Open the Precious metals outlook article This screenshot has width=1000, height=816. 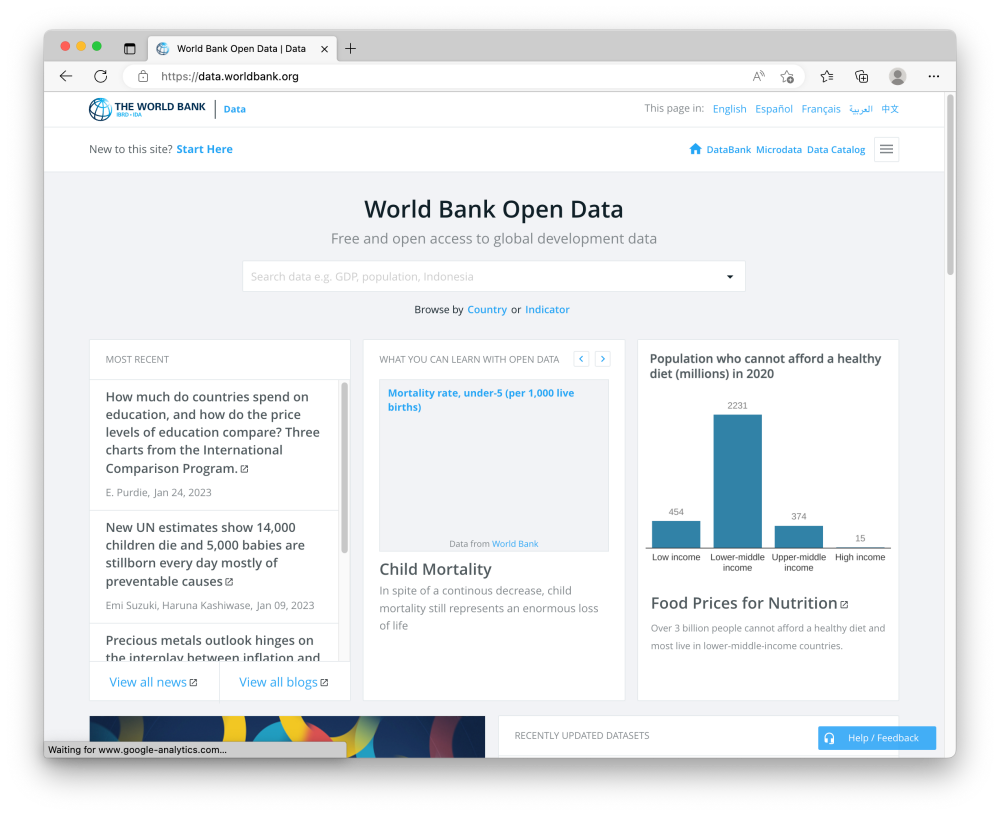[x=212, y=648]
